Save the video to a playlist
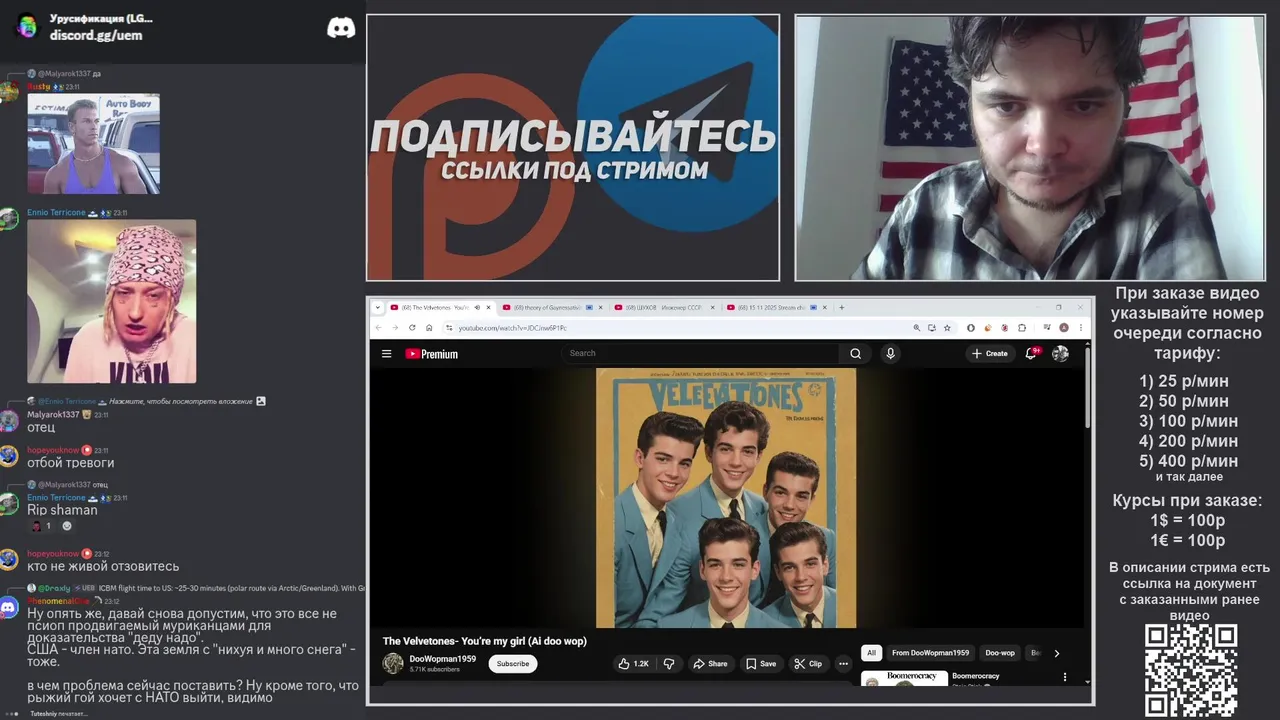Screen dimensions: 1280x720 pyautogui.click(x=761, y=663)
